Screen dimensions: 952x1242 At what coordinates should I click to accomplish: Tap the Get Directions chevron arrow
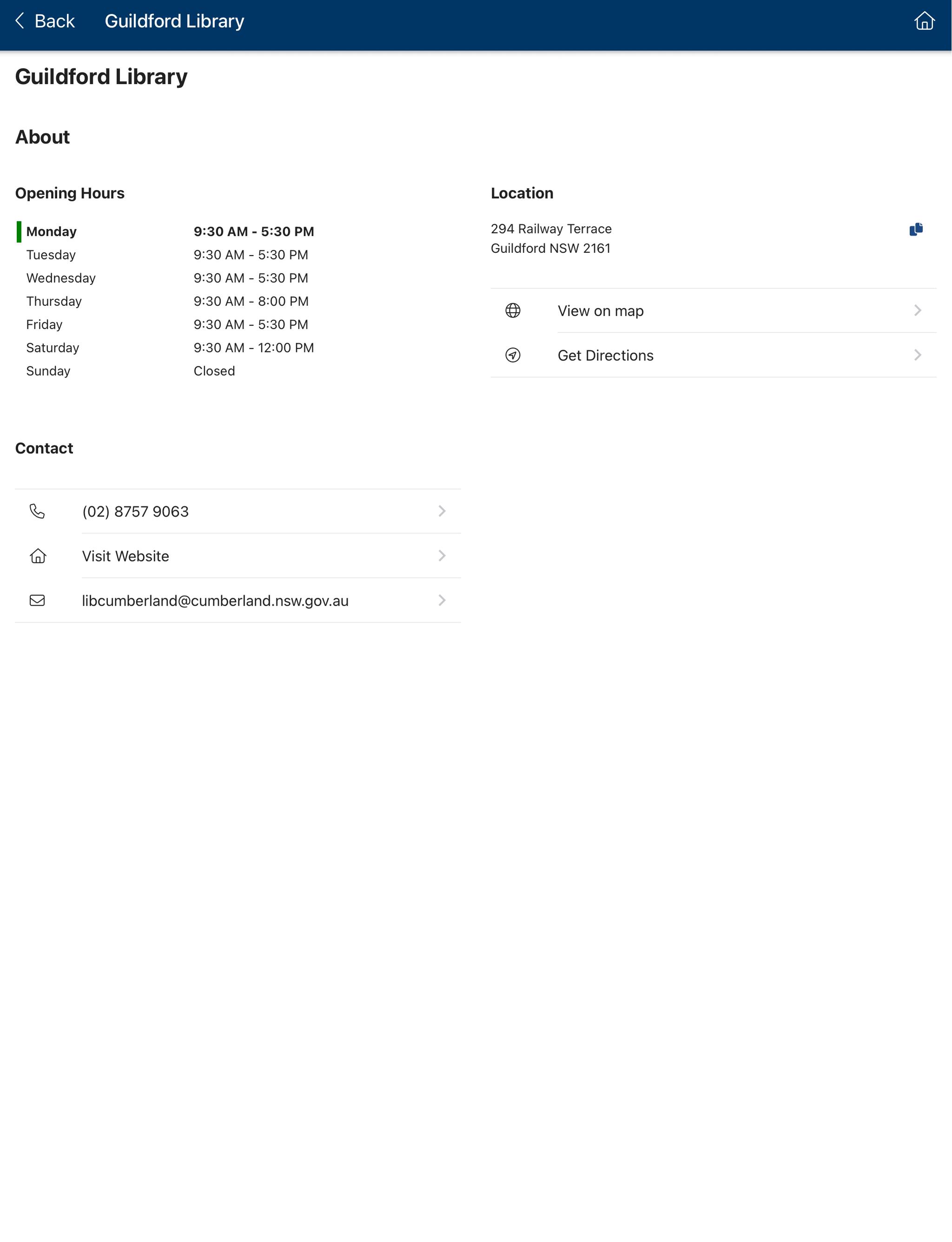click(918, 355)
